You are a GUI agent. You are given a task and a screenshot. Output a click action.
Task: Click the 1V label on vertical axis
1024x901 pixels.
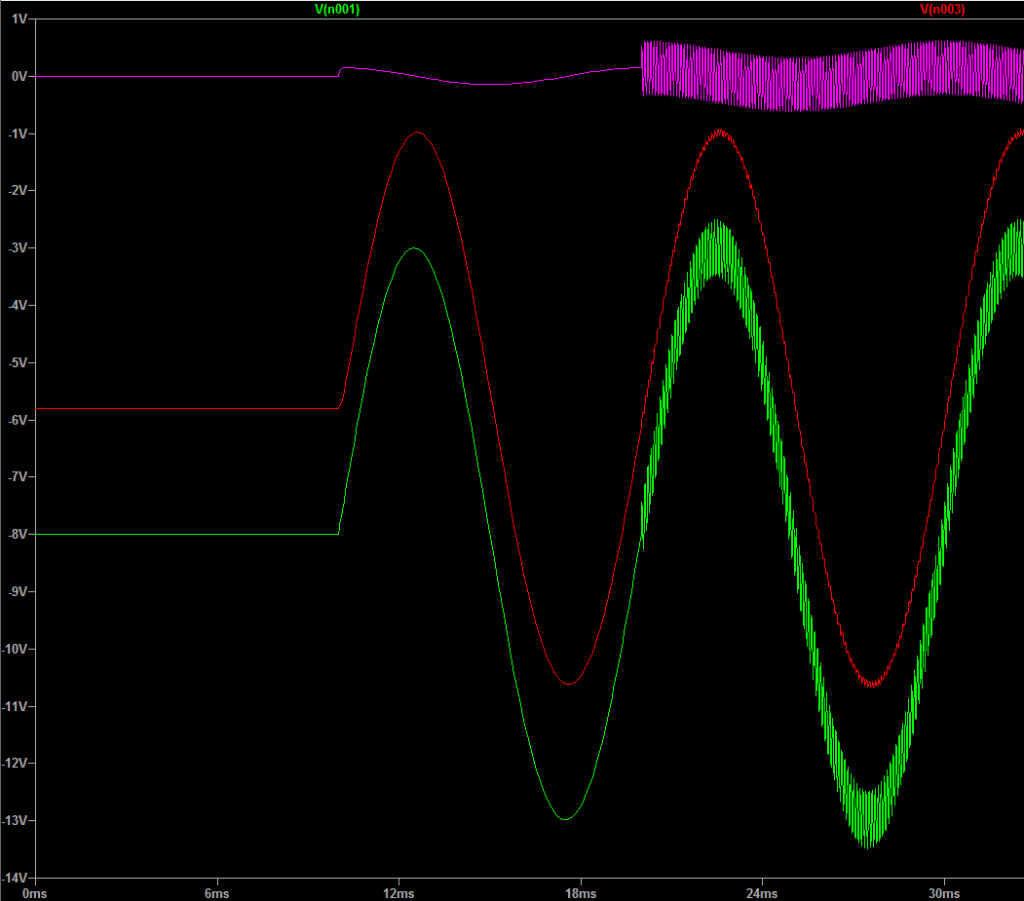(x=17, y=19)
